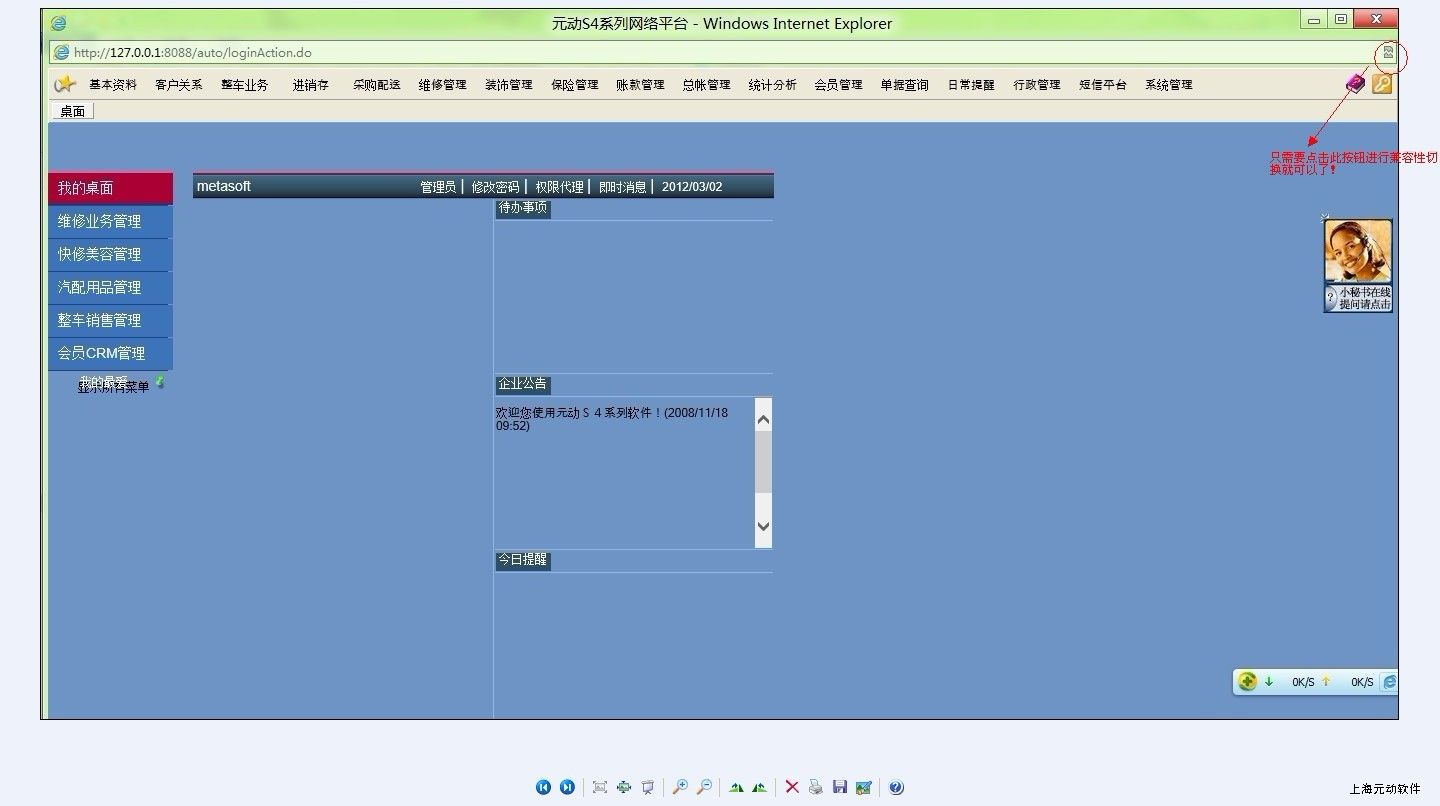The width and height of the screenshot is (1440, 806).
Task: Expand 整车销售管理 in the sidebar
Action: click(x=100, y=320)
